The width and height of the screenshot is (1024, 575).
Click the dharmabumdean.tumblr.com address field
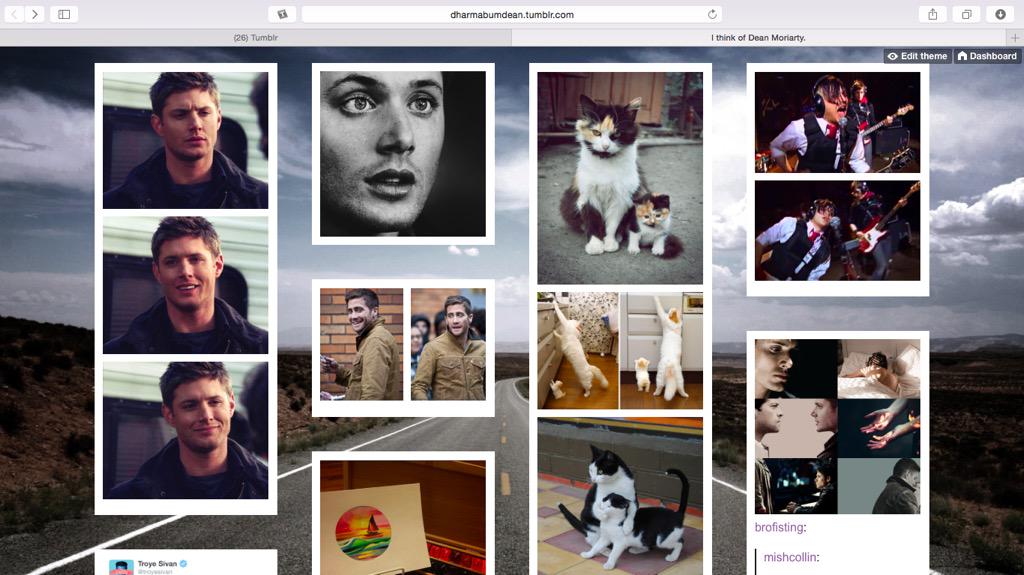click(x=511, y=14)
